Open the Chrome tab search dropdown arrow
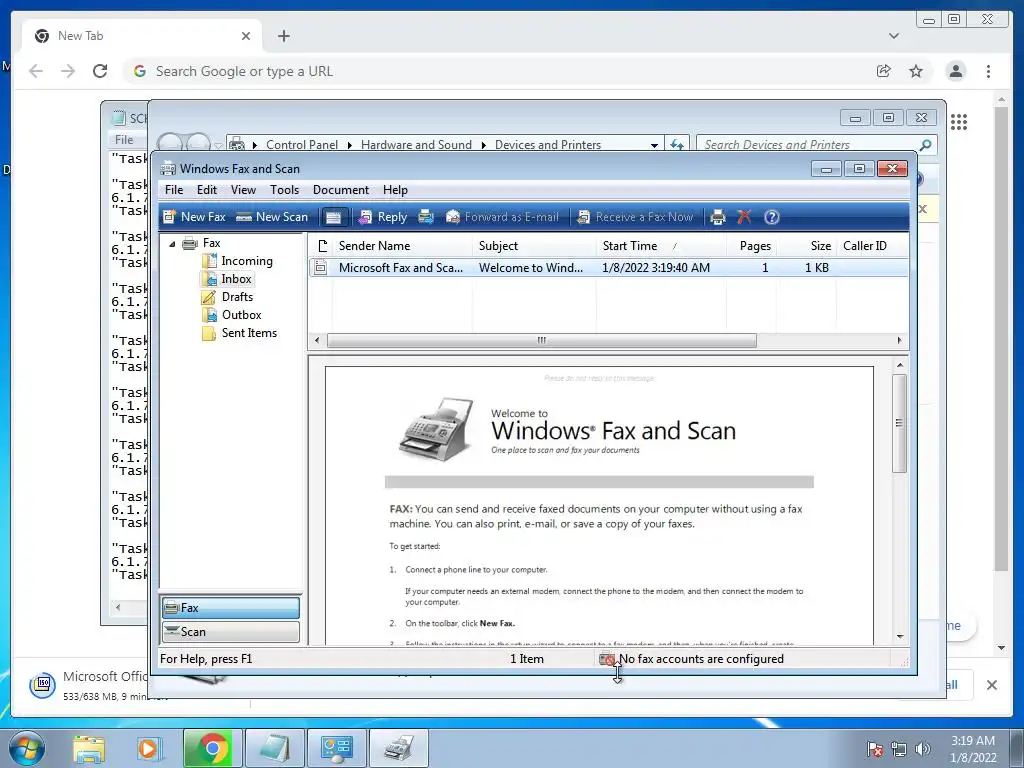The width and height of the screenshot is (1024, 768). (x=894, y=36)
